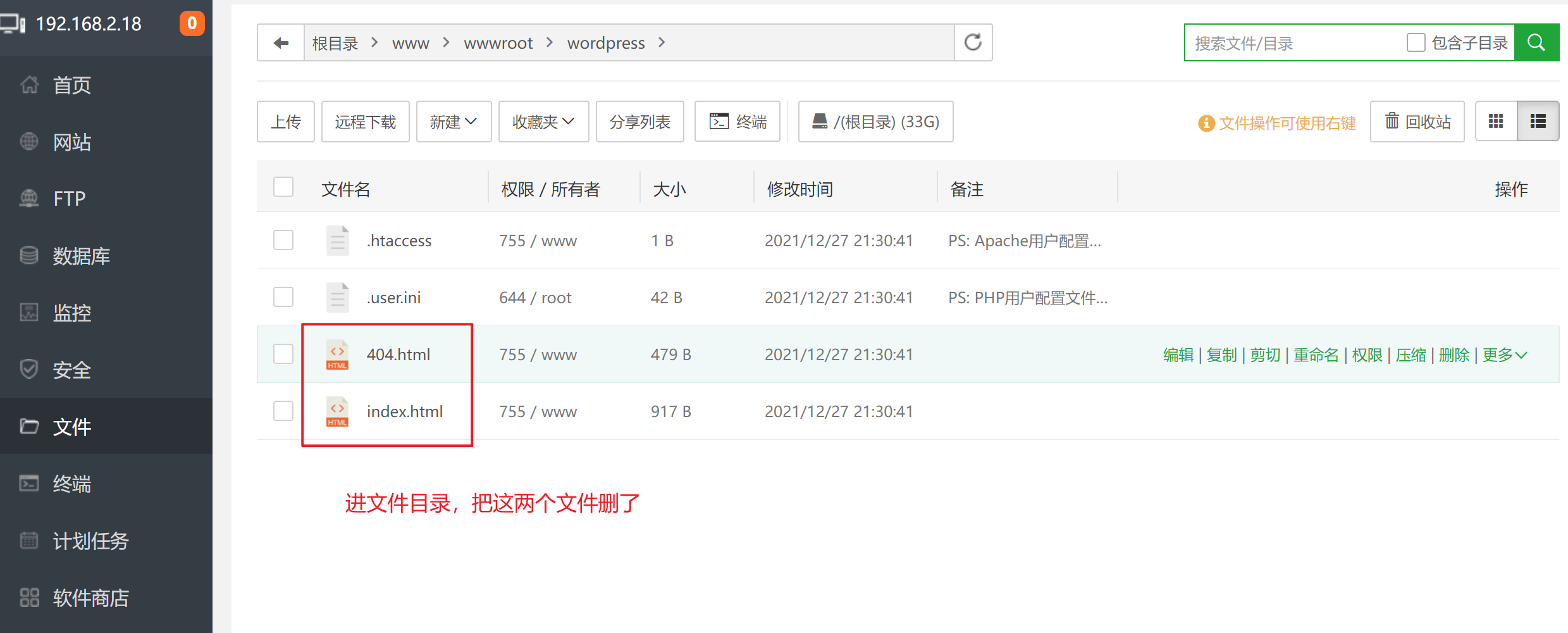The height and width of the screenshot is (633, 1568).
Task: Click 编辑 edit link for 404.html
Action: coord(1178,355)
